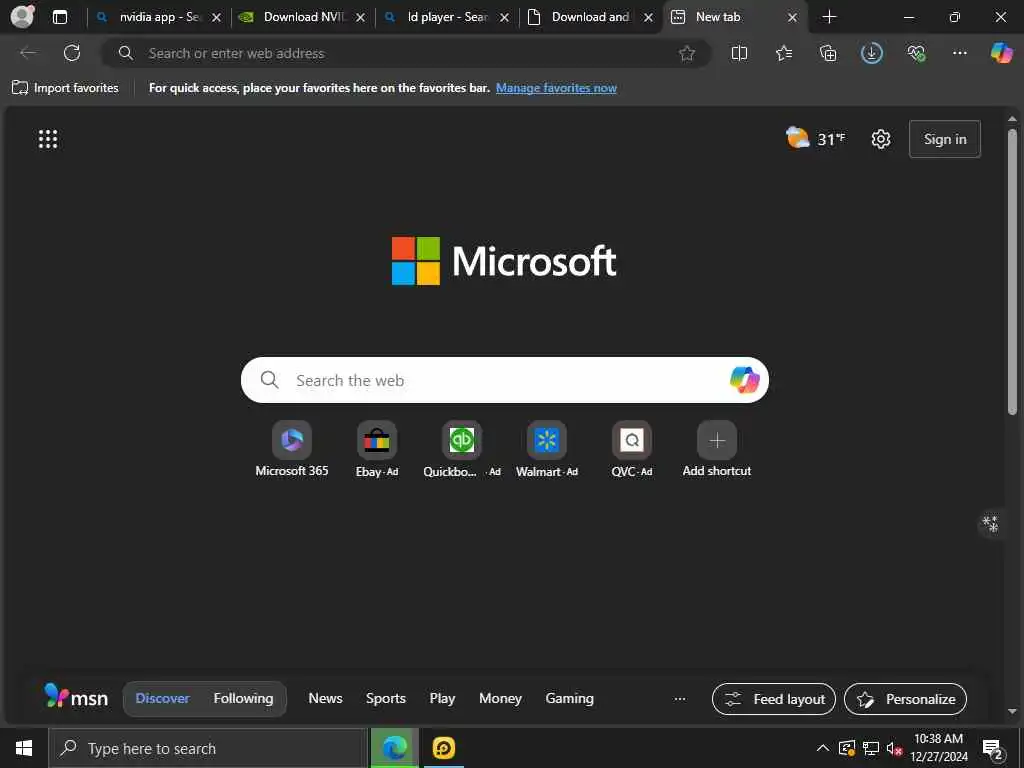Open the Favorites list icon

pyautogui.click(x=784, y=54)
